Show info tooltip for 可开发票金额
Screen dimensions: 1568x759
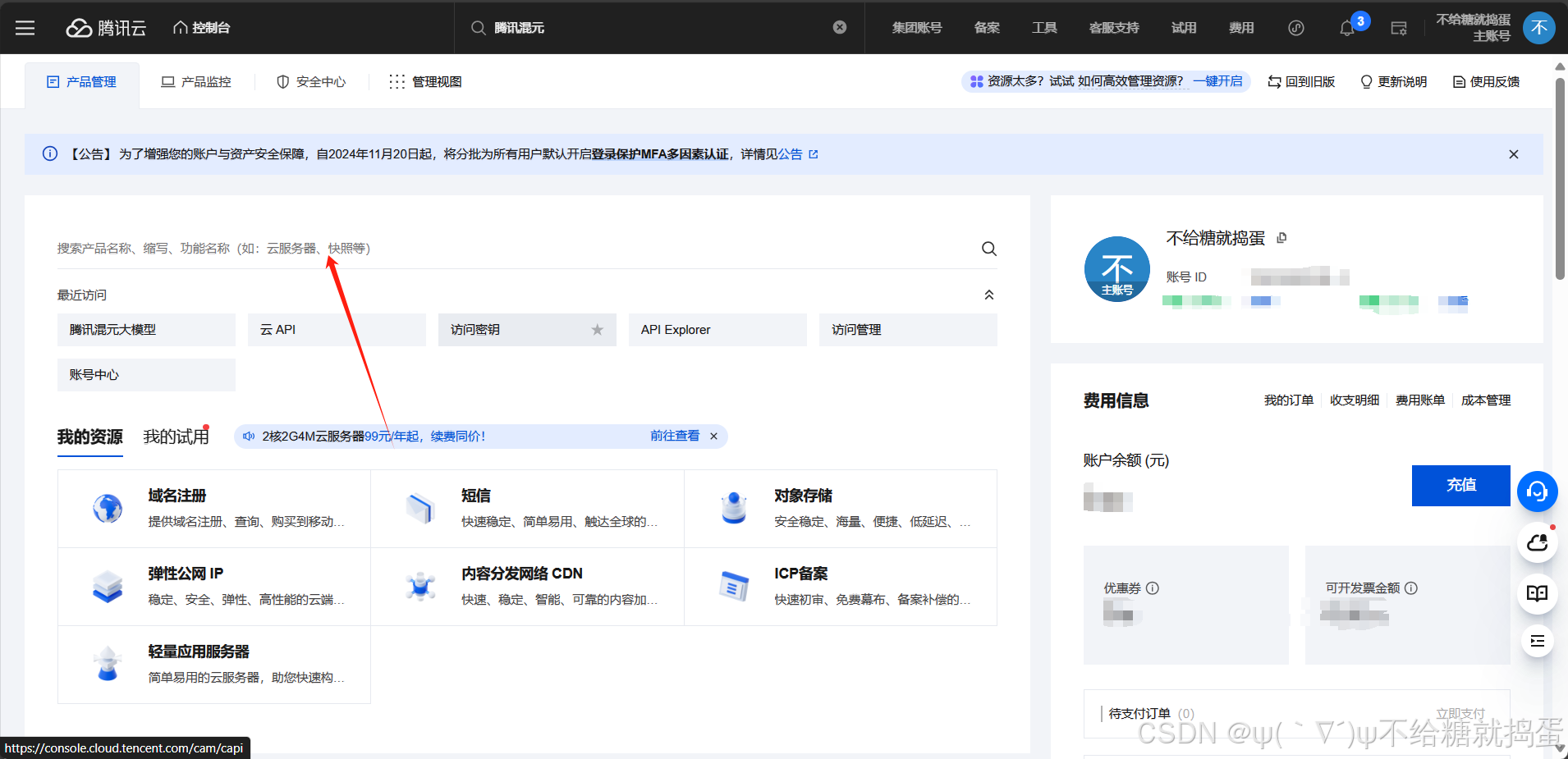(x=1411, y=588)
